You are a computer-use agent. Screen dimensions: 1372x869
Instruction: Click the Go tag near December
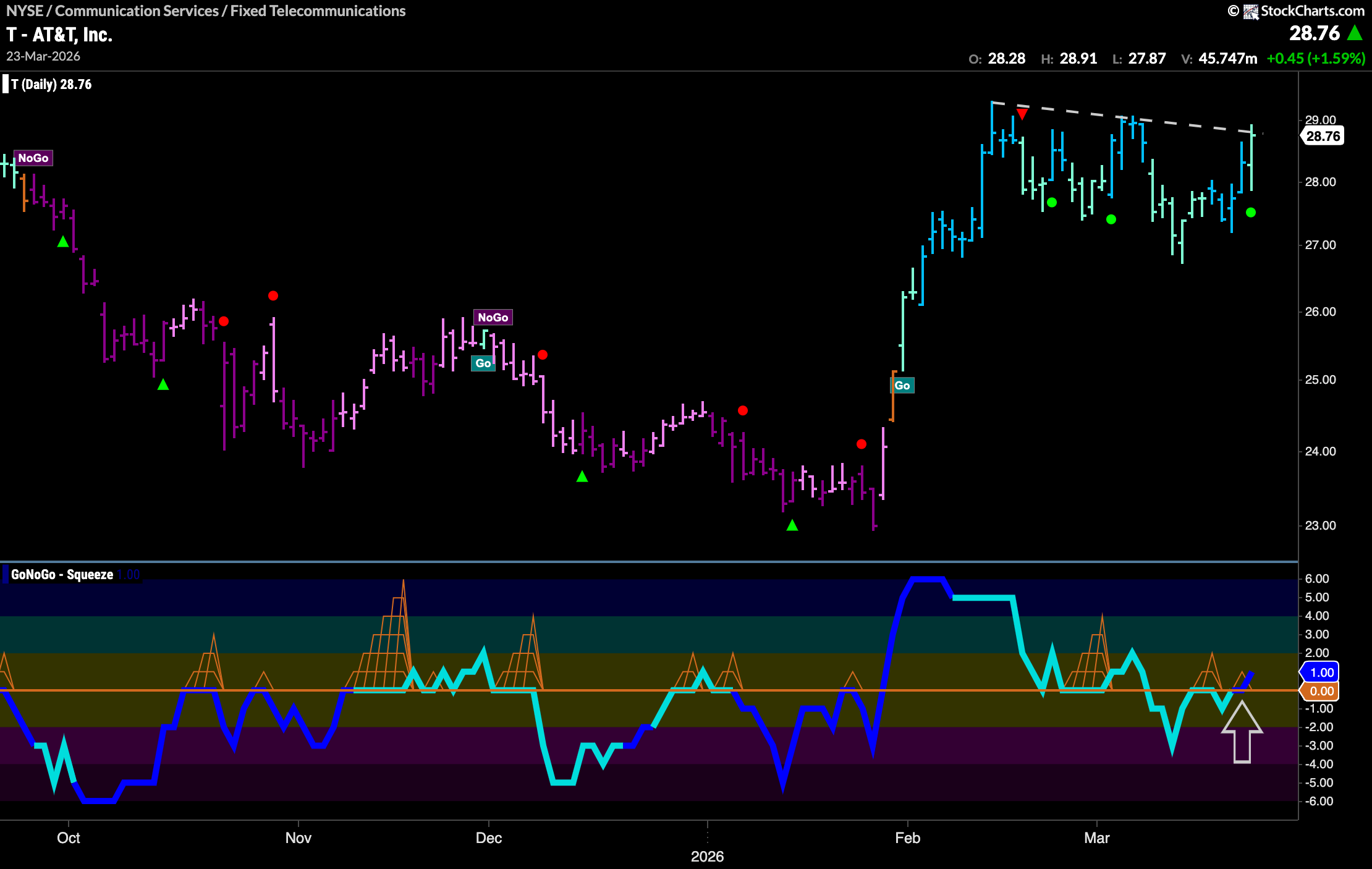(x=483, y=363)
